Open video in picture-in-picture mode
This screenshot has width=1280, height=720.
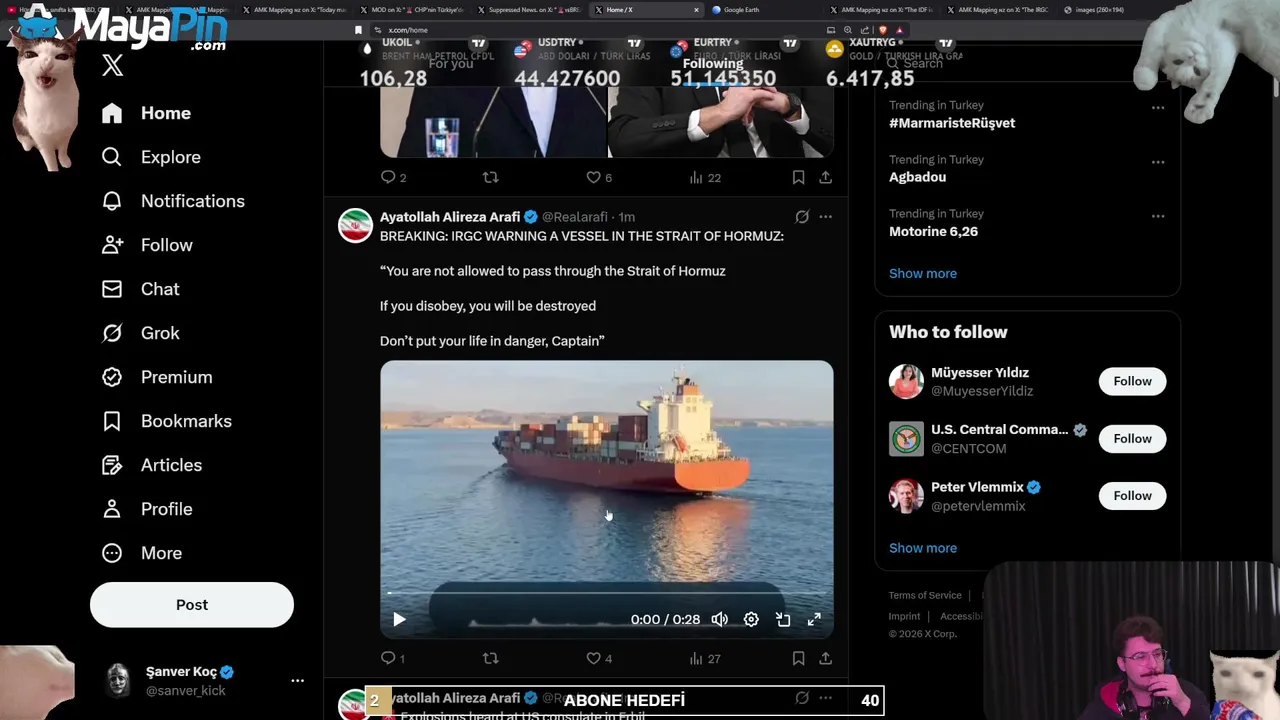click(783, 619)
